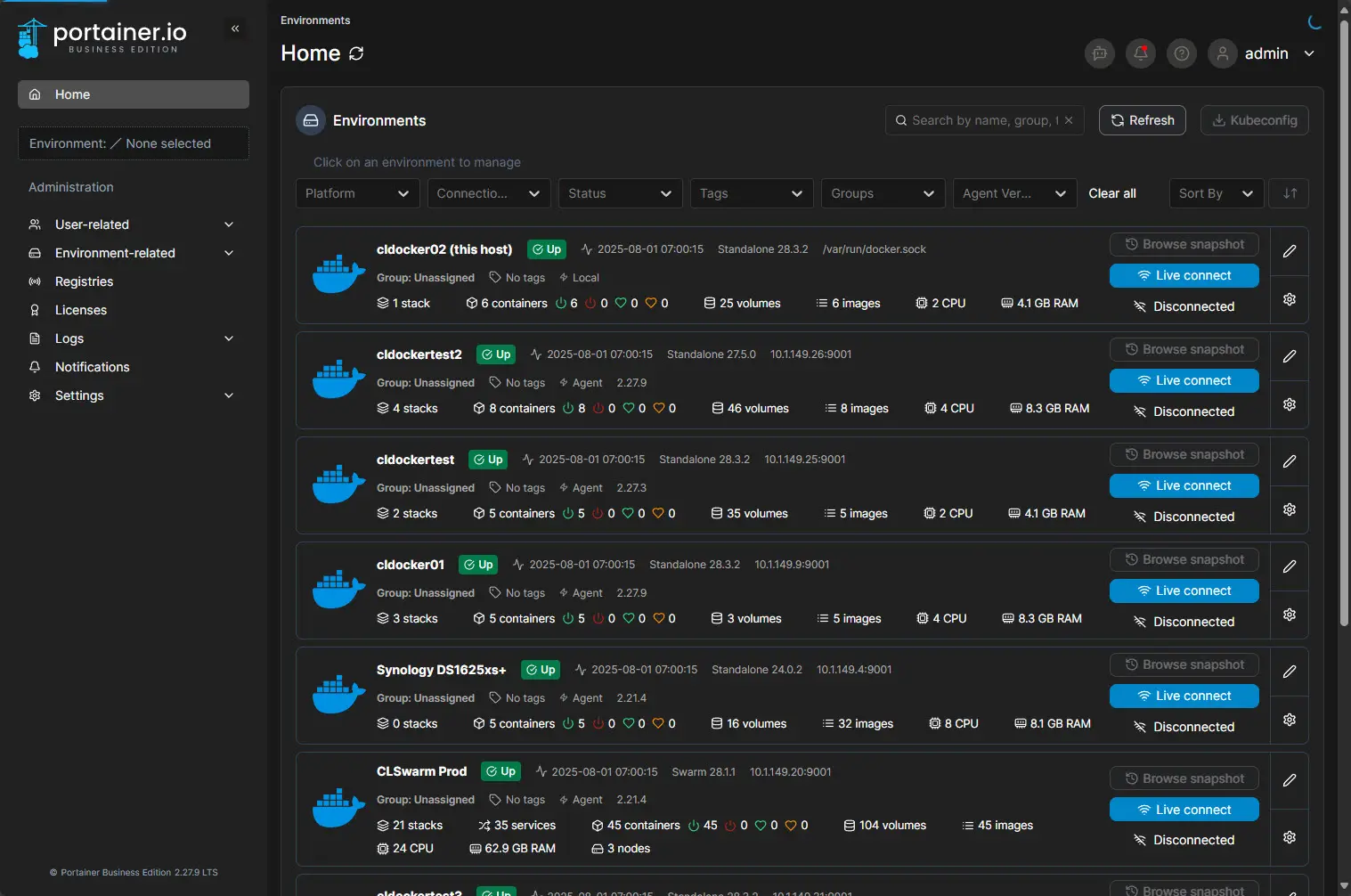Click the Environments panel header icon

tap(311, 120)
